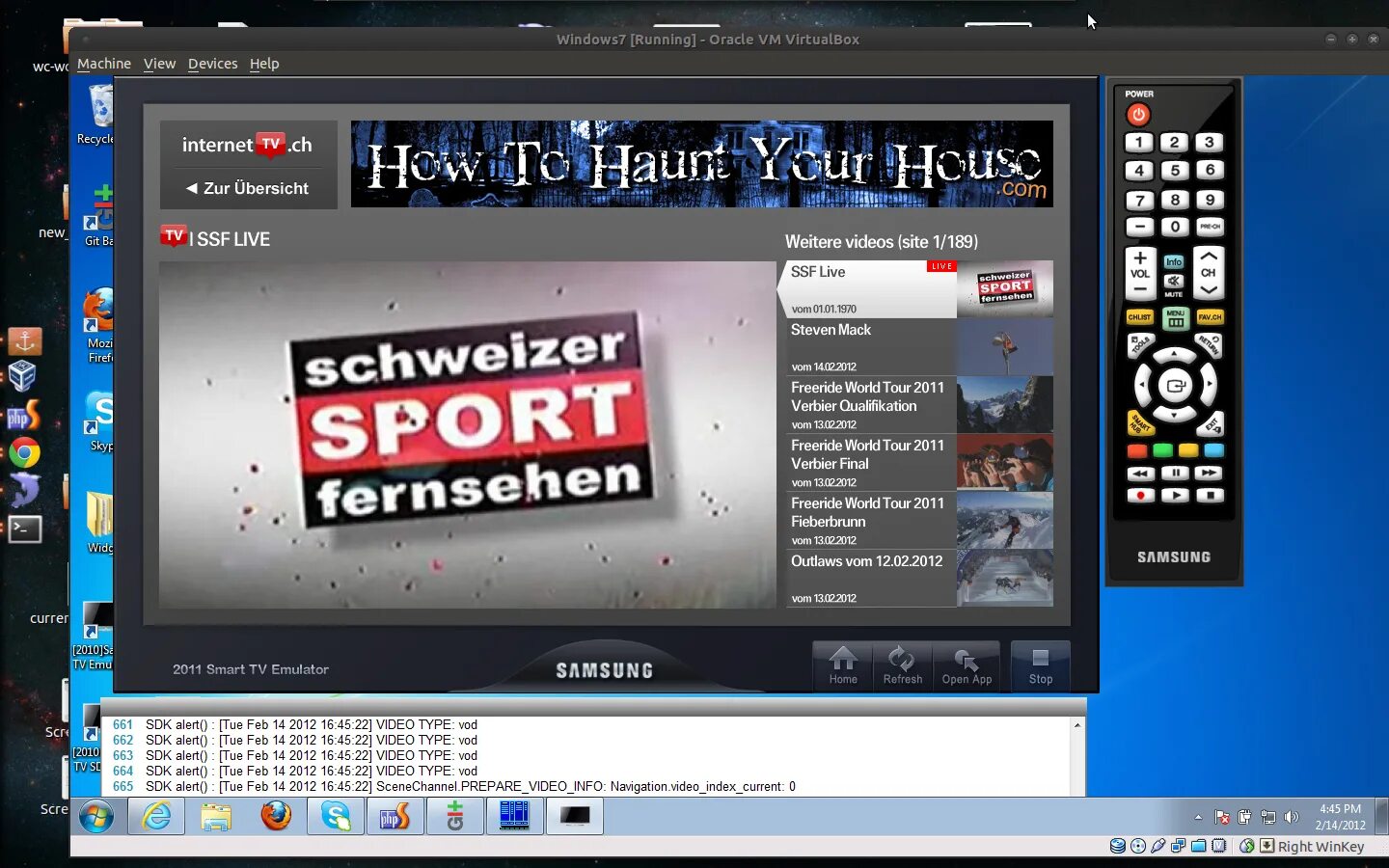1389x868 pixels.
Task: Click the FAV.CH button on the remote
Action: pos(1210,316)
